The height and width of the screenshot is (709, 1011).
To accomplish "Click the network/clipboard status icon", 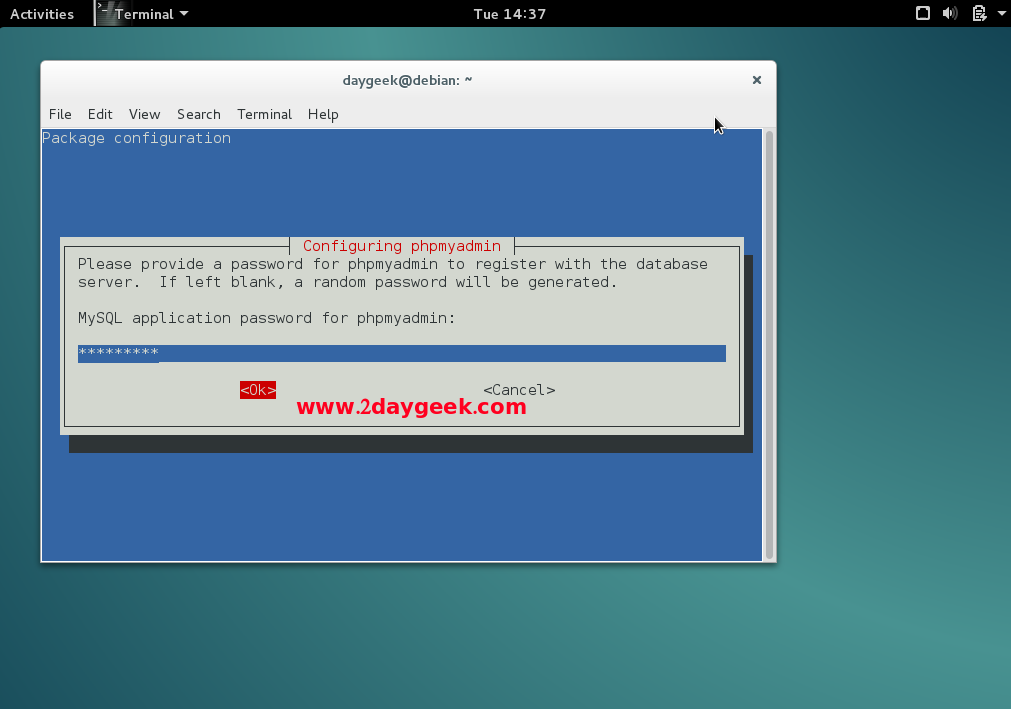I will pyautogui.click(x=979, y=14).
